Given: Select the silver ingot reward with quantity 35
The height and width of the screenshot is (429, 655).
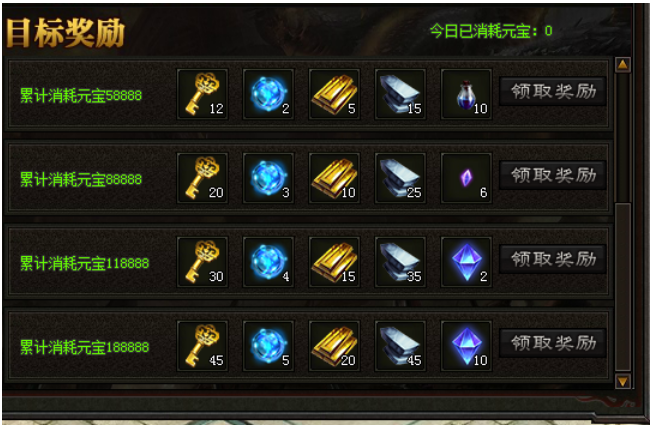Looking at the screenshot, I should 401,262.
